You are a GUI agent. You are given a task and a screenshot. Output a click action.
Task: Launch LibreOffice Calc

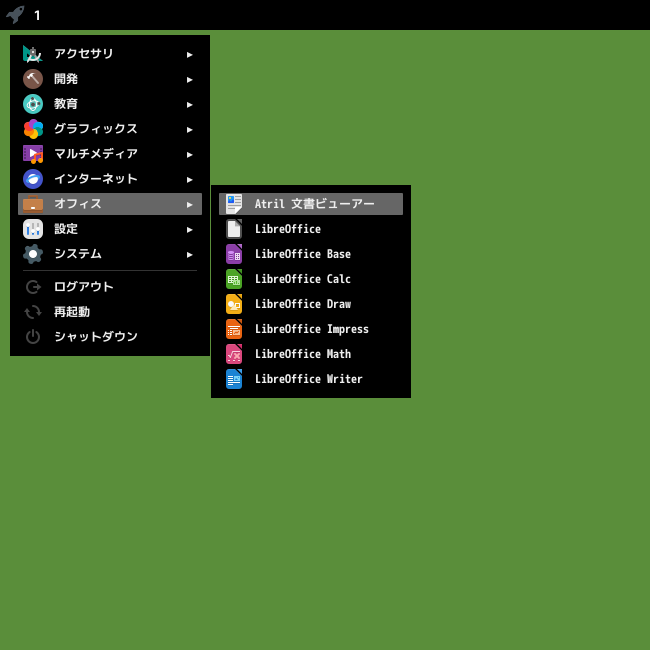(311, 279)
